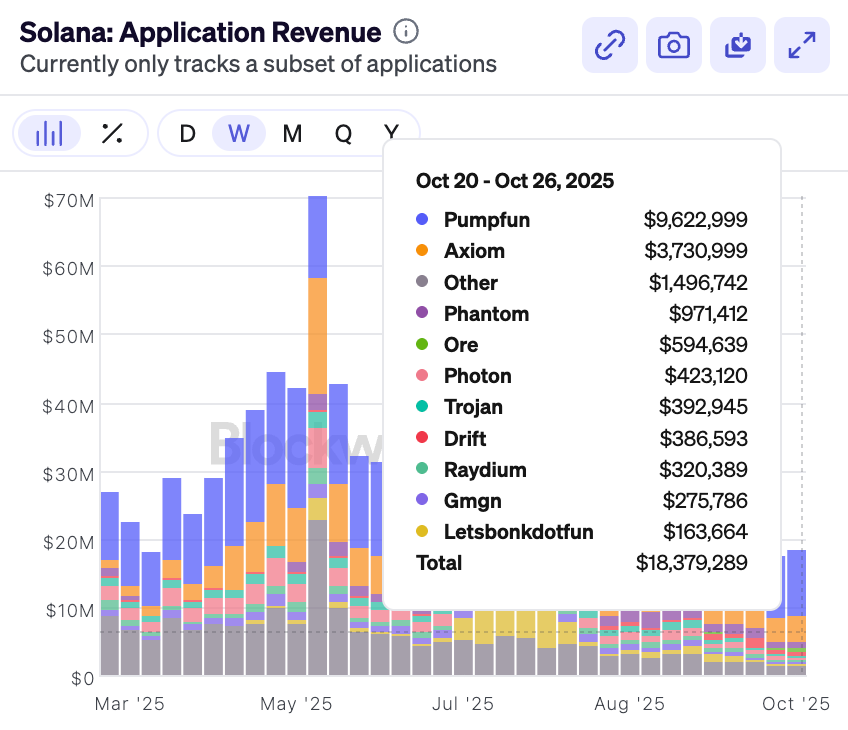Take chart screenshot with camera icon
Screen dimensions: 848x730
(674, 45)
